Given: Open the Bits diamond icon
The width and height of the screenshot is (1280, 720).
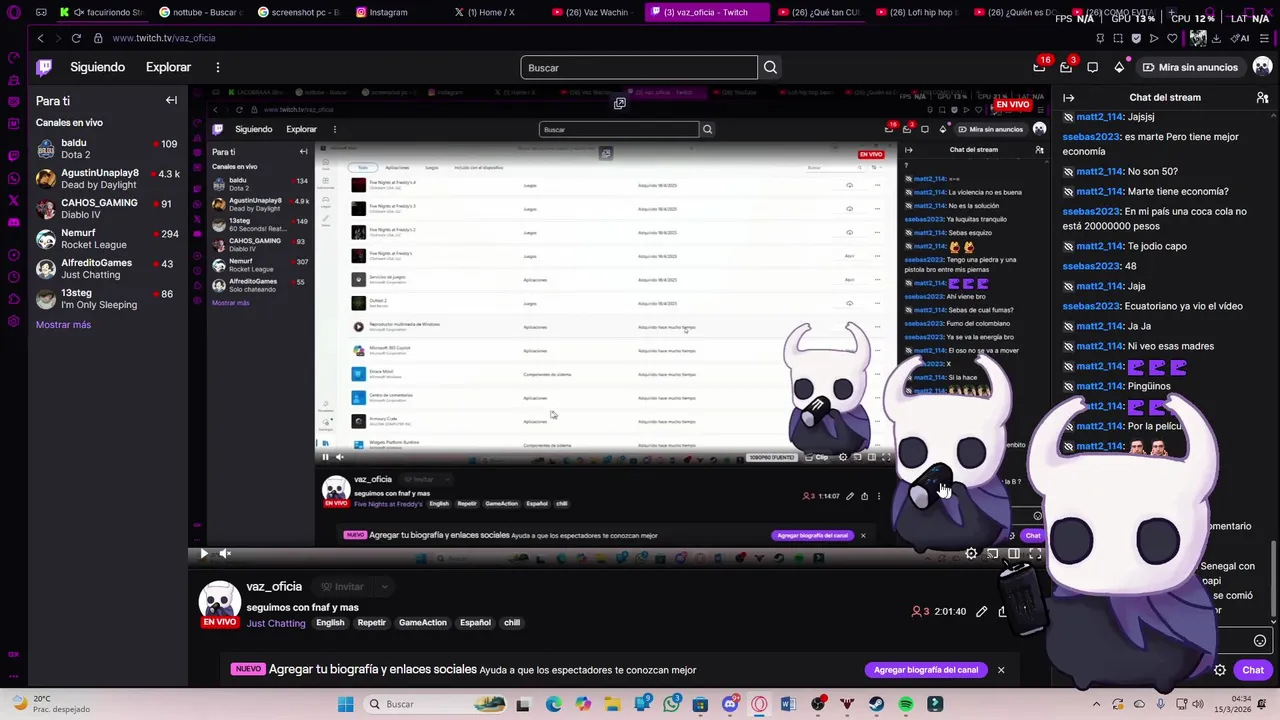Looking at the screenshot, I should 1119,67.
